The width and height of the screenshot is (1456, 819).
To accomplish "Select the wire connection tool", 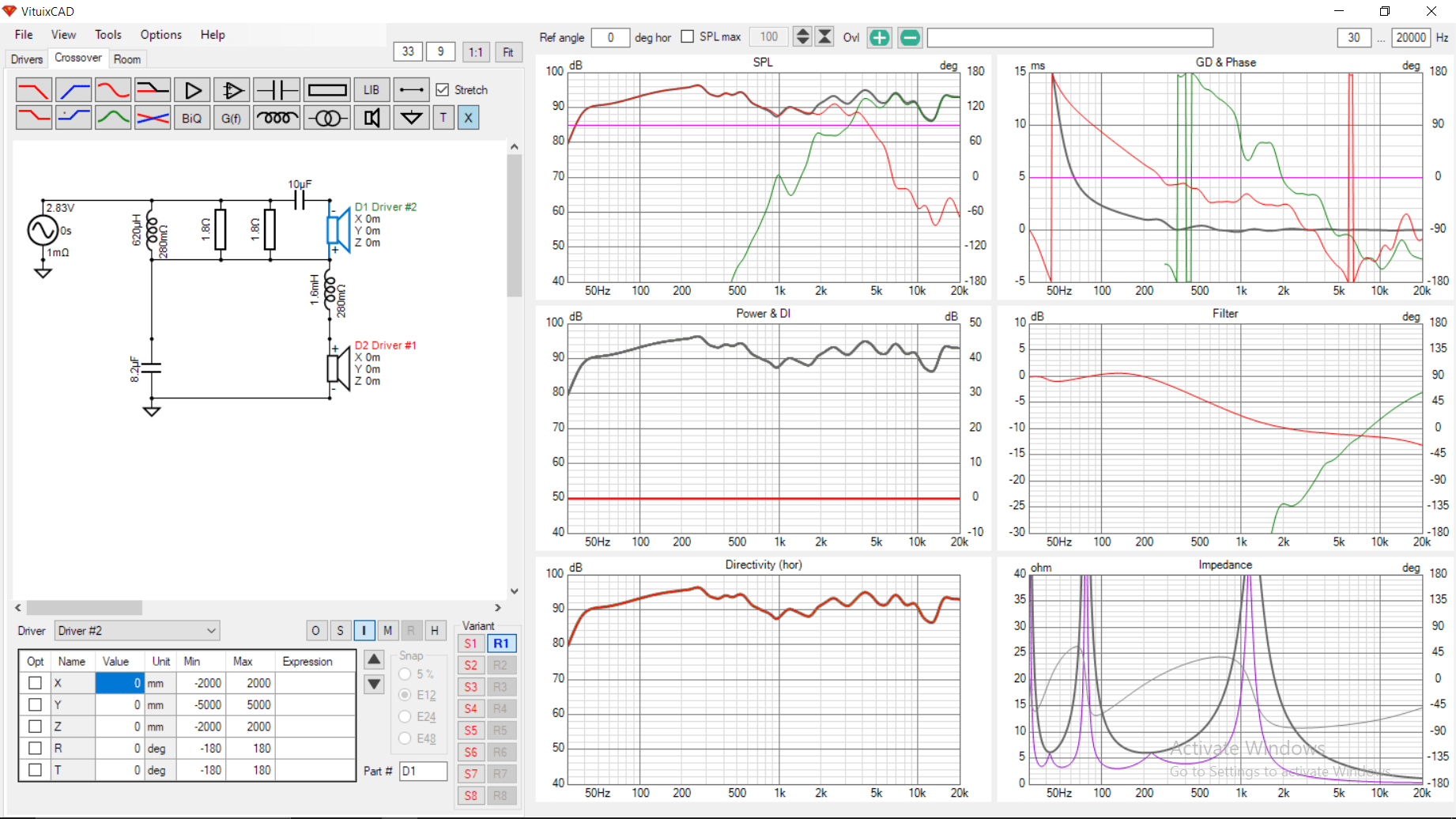I will point(411,90).
